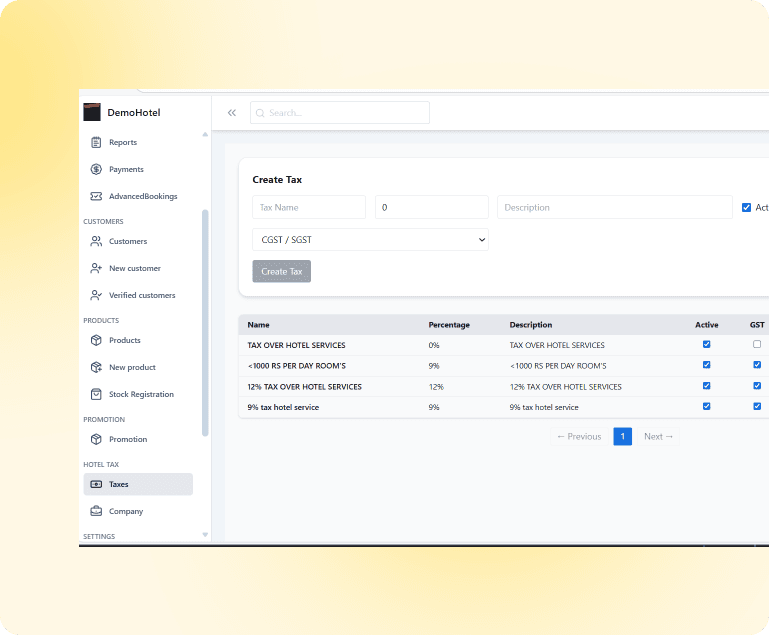Click the DemoHotel logo image
This screenshot has width=769, height=635.
(x=92, y=112)
